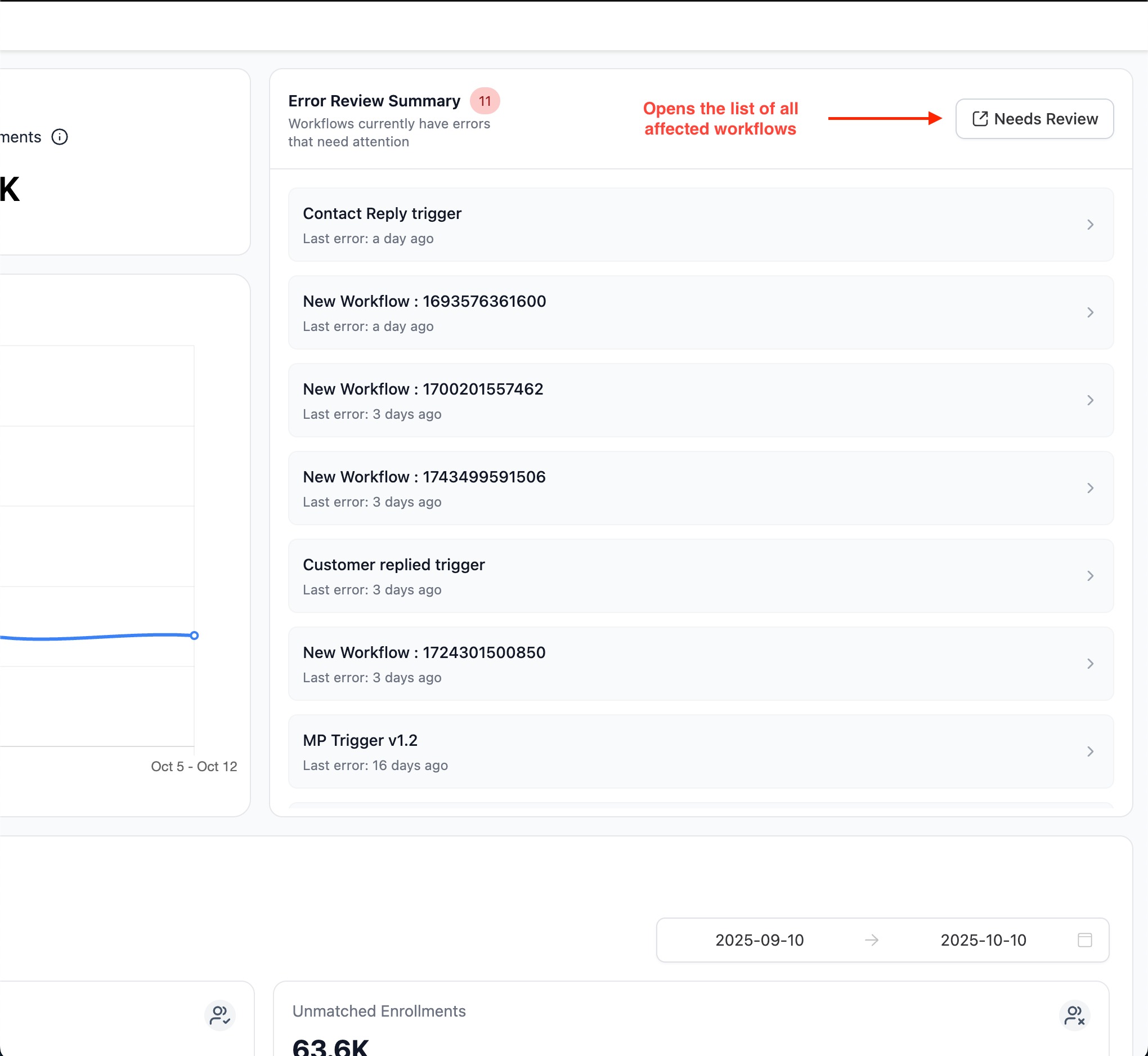Click the calendar icon in date range
This screenshot has width=1148, height=1056.
[1084, 940]
